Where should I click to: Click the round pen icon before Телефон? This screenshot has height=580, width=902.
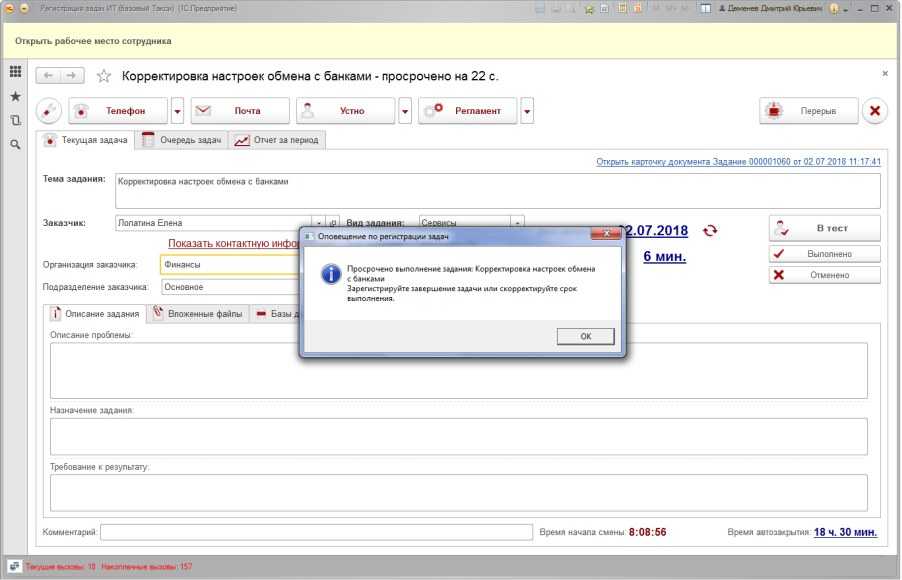click(49, 111)
